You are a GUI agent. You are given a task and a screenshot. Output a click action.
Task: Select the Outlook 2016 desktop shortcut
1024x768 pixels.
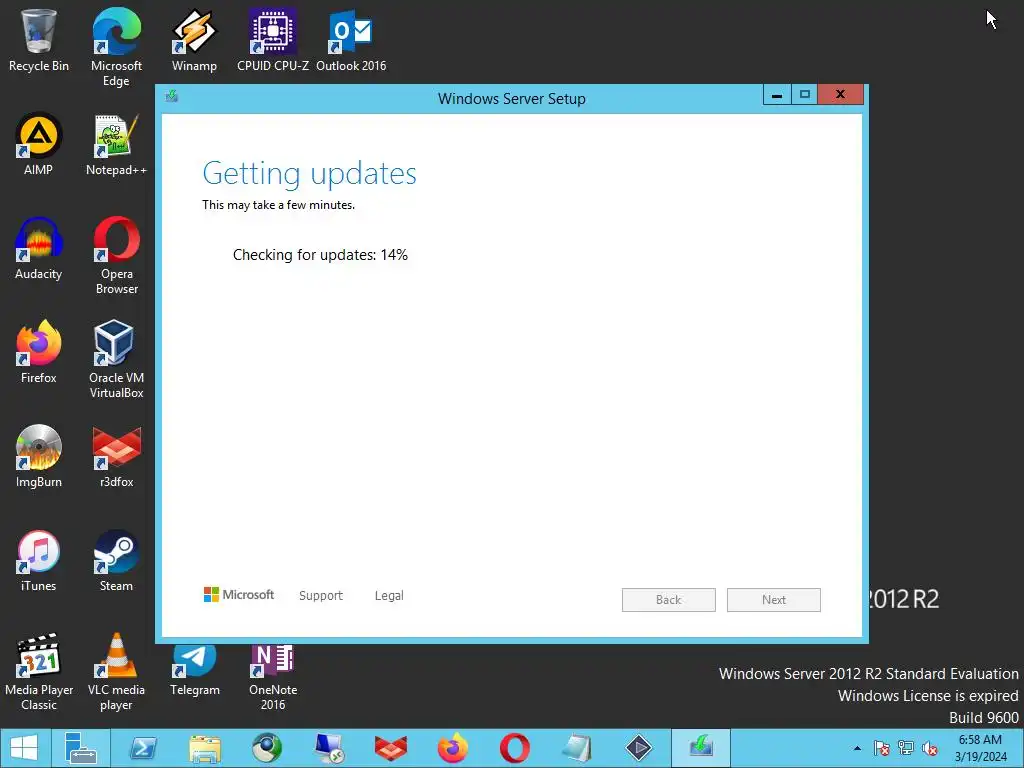coord(351,40)
